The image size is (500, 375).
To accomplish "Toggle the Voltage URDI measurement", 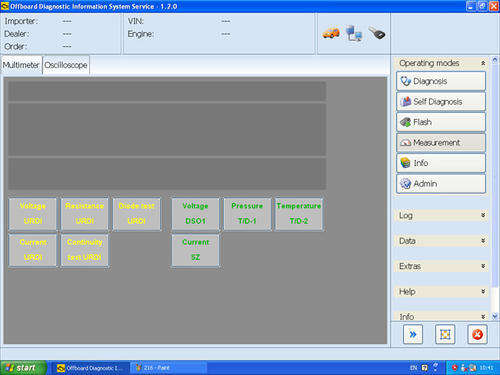I will click(x=33, y=214).
